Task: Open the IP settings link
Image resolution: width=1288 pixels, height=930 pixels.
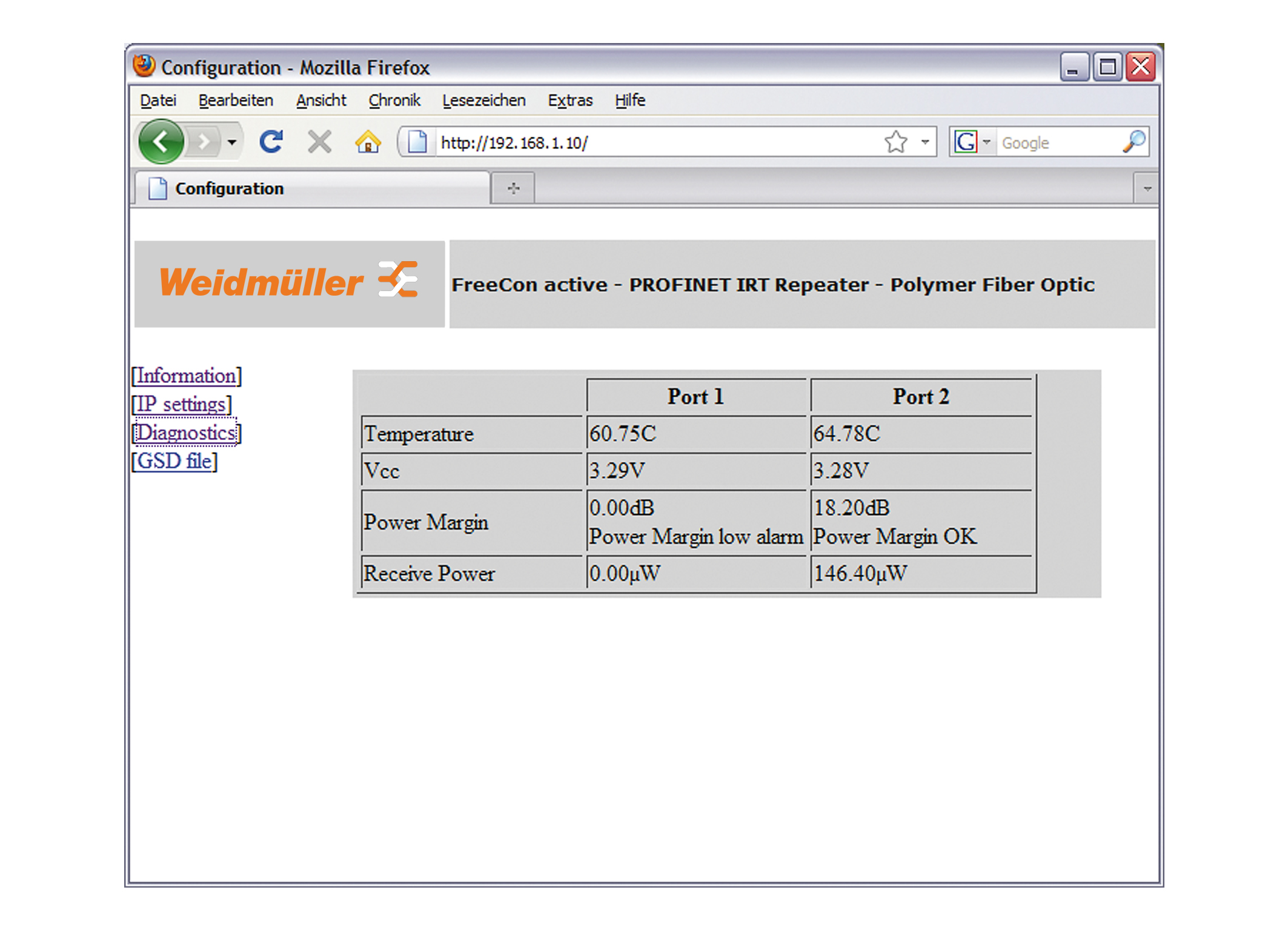Action: 182,404
